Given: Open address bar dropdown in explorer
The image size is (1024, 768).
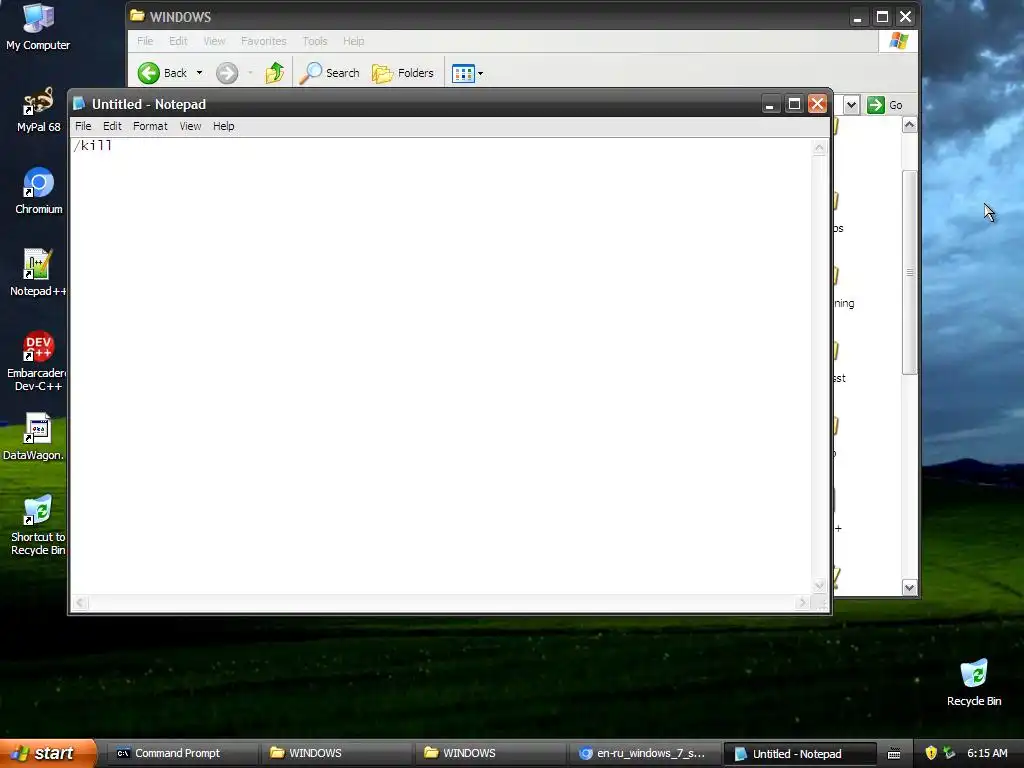Looking at the screenshot, I should 851,104.
